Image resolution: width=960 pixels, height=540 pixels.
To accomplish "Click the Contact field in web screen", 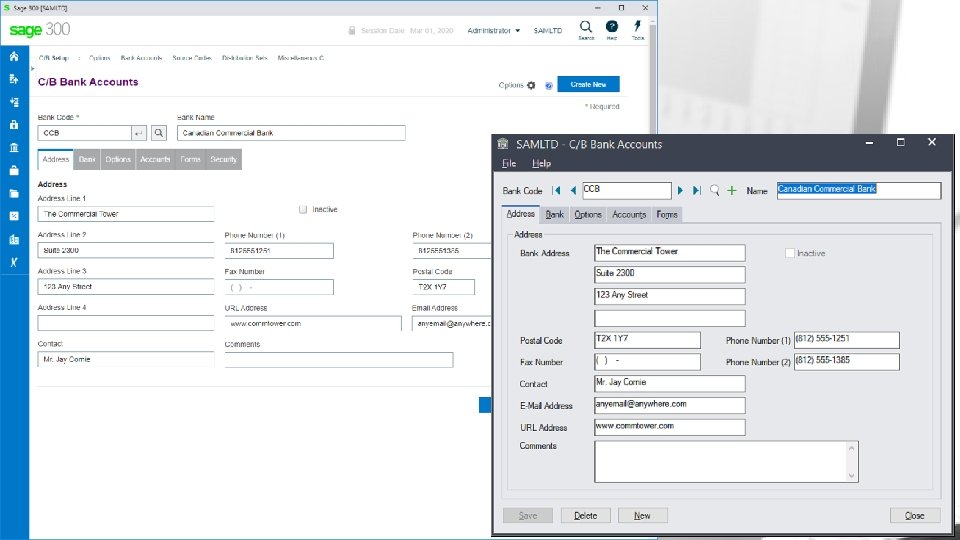I will point(126,359).
